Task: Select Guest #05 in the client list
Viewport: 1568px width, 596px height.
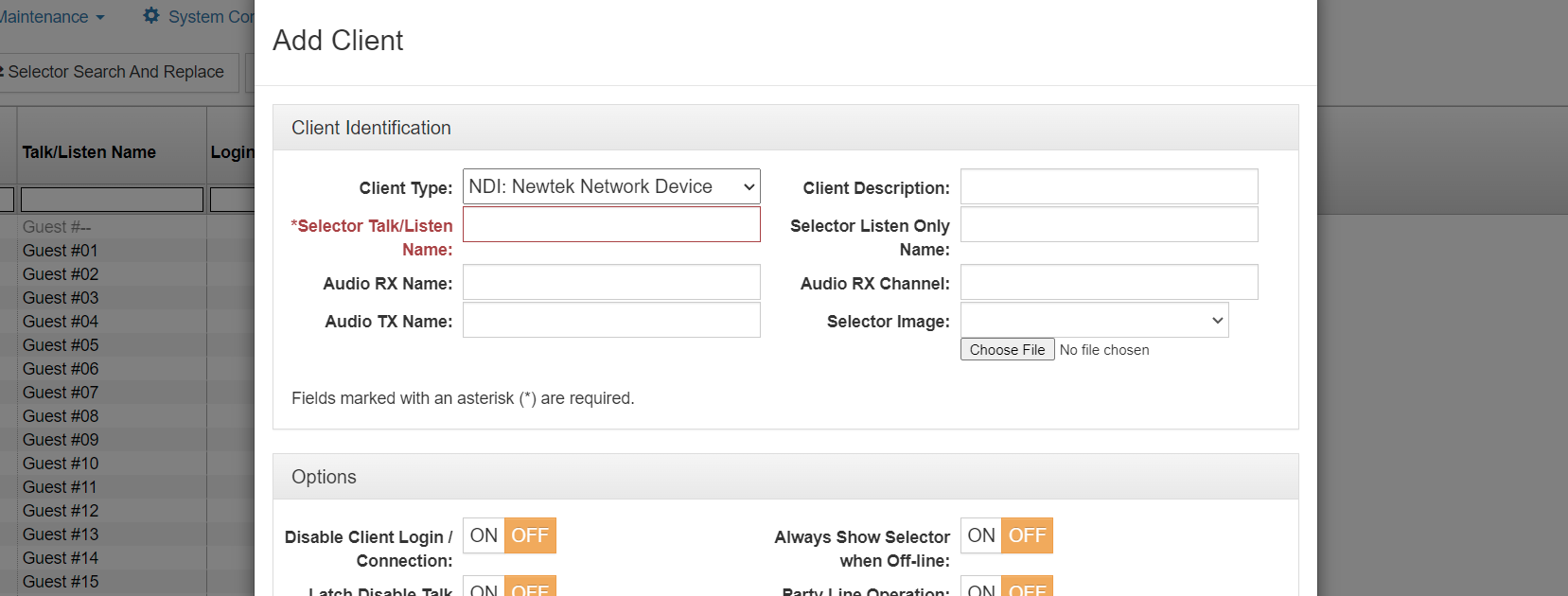Action: 61,344
